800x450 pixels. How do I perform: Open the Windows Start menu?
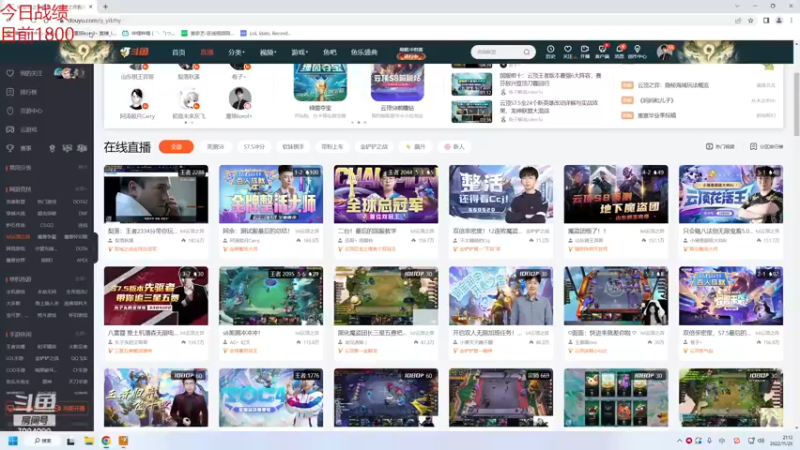(13, 441)
